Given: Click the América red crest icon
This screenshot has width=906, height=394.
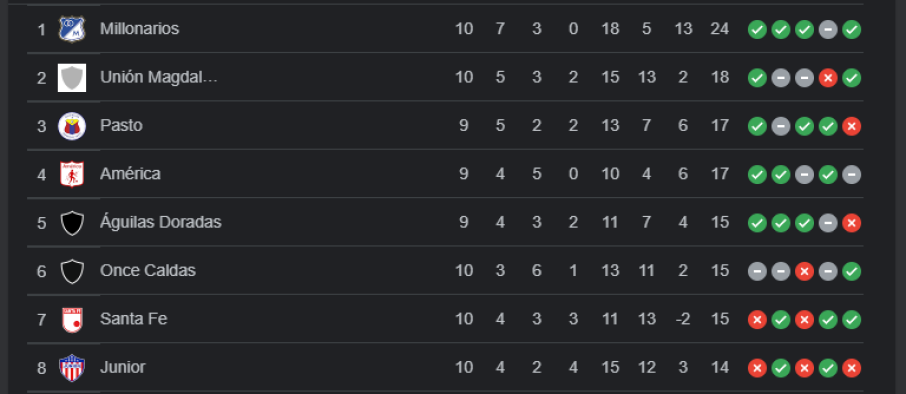Looking at the screenshot, I should click(x=72, y=174).
